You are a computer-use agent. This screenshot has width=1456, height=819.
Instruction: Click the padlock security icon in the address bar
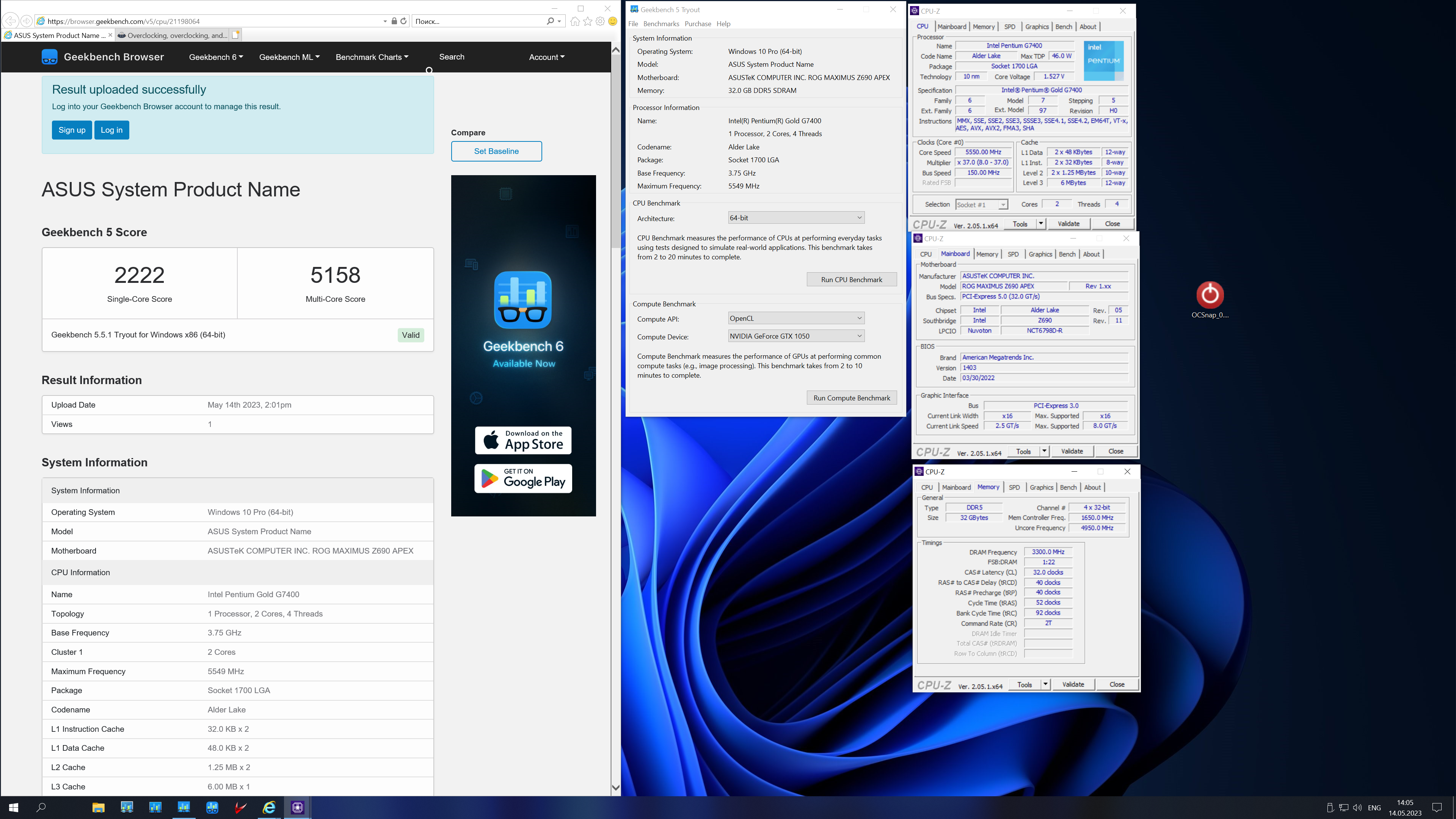(x=394, y=21)
